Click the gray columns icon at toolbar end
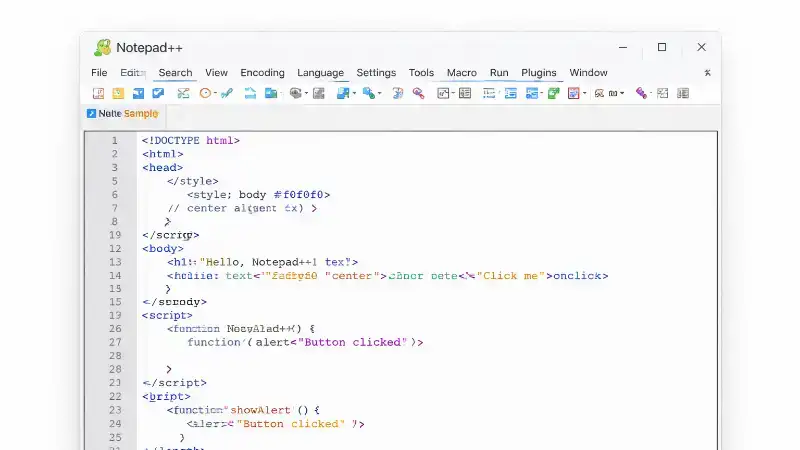The width and height of the screenshot is (800, 450). (x=683, y=93)
